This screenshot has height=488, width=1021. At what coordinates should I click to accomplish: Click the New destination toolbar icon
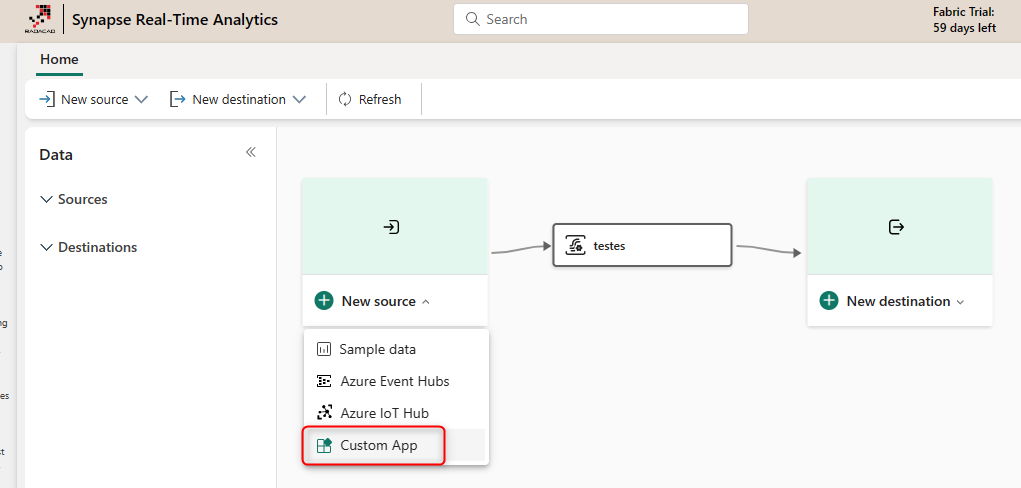point(178,99)
